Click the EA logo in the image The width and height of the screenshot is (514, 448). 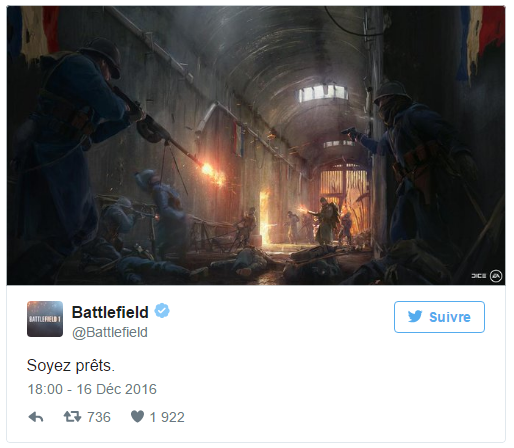pos(496,276)
